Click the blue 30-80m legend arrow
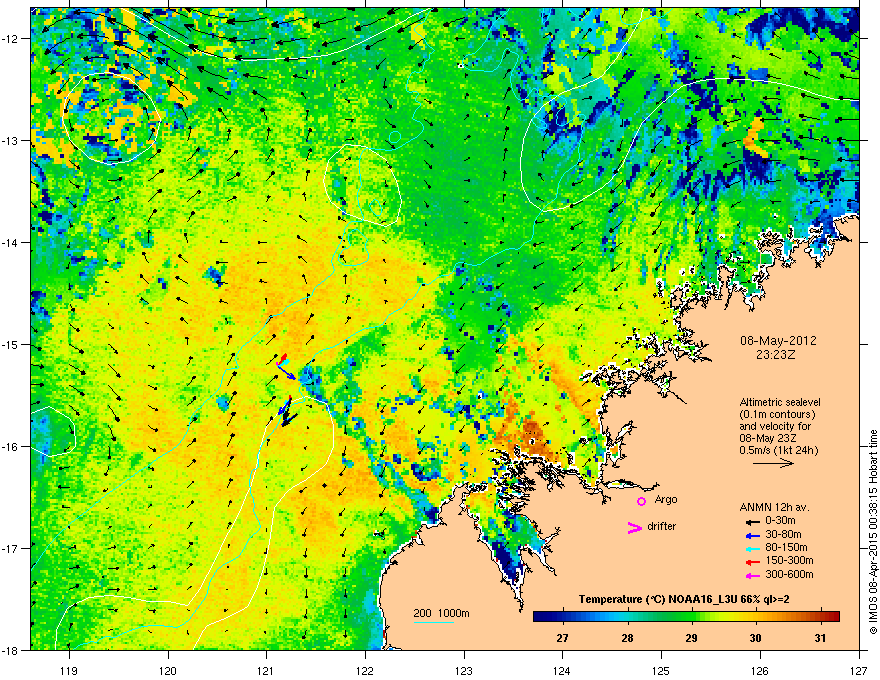Screen dimensions: 880x680 coord(751,535)
